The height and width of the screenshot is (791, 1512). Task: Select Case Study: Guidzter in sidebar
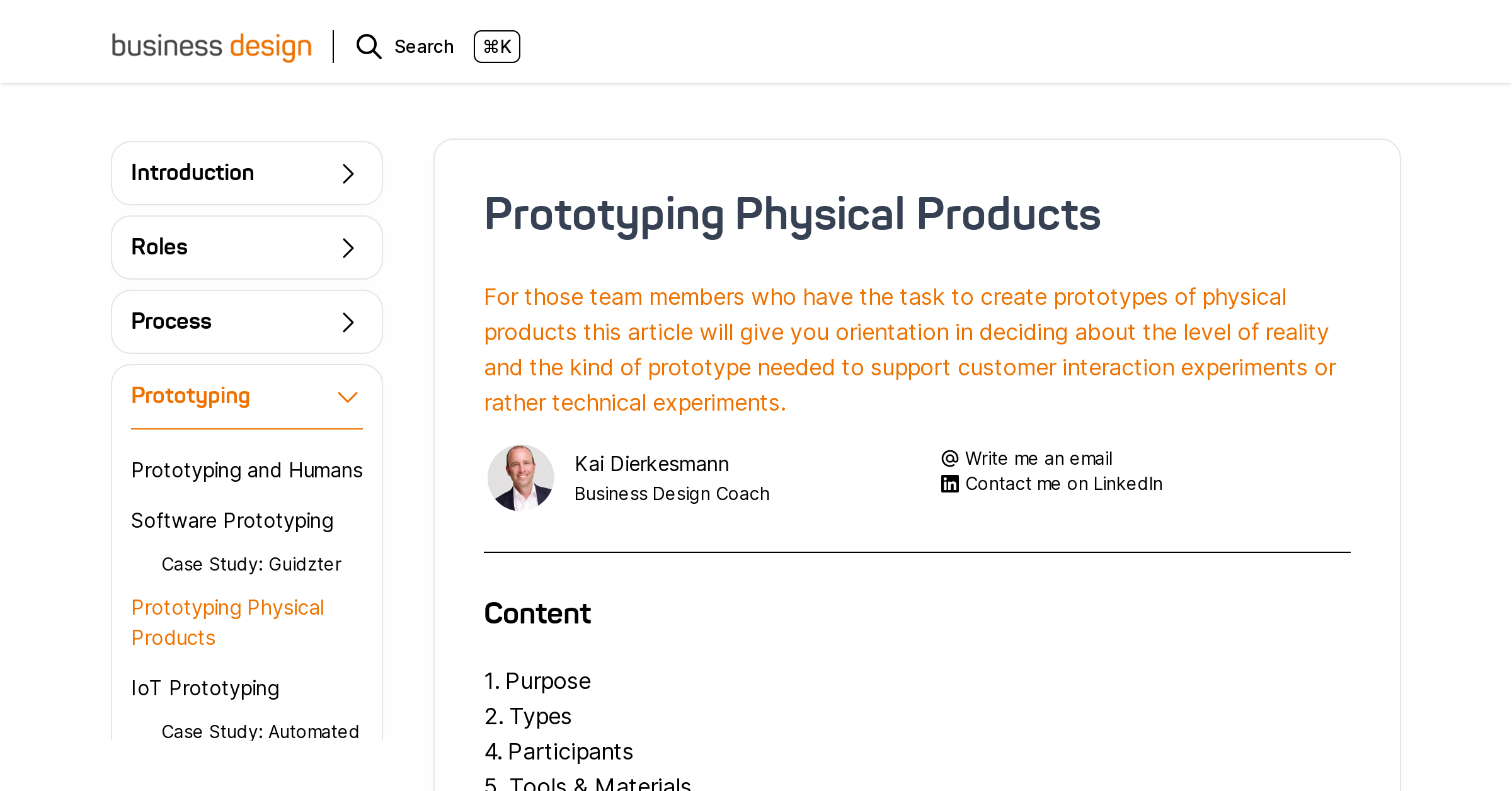click(251, 564)
